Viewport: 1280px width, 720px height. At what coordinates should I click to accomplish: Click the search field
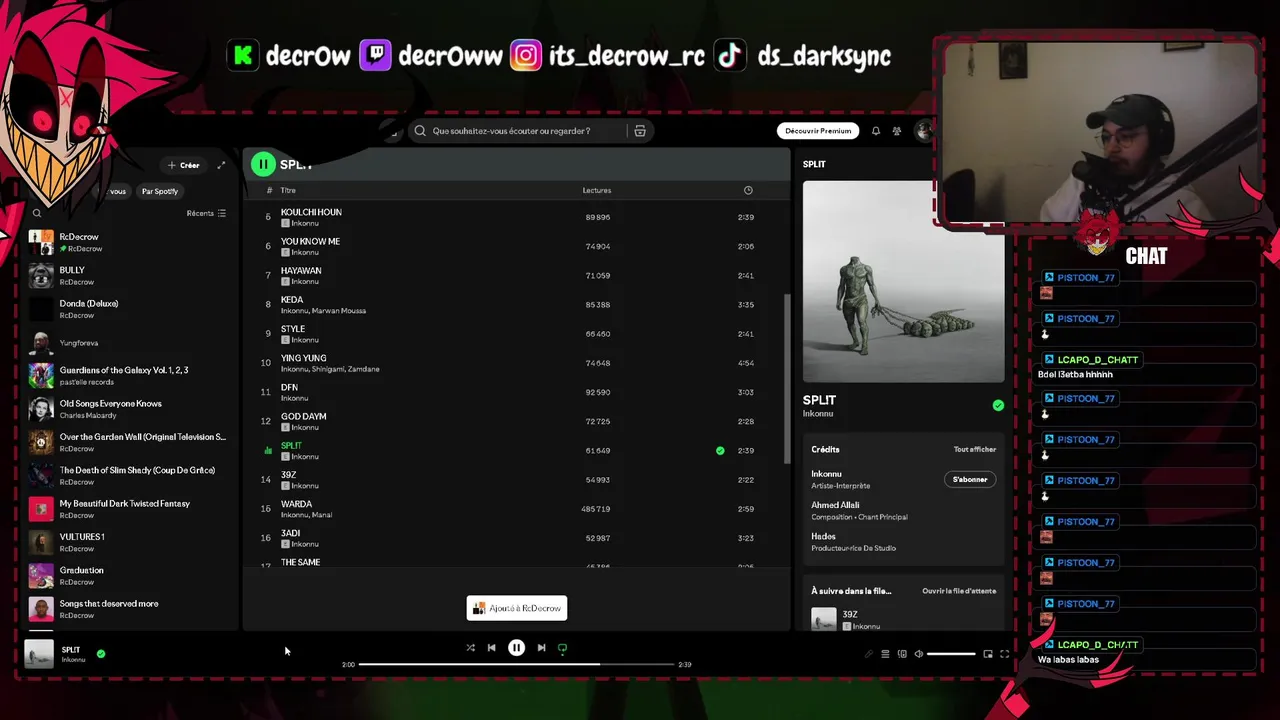(530, 131)
